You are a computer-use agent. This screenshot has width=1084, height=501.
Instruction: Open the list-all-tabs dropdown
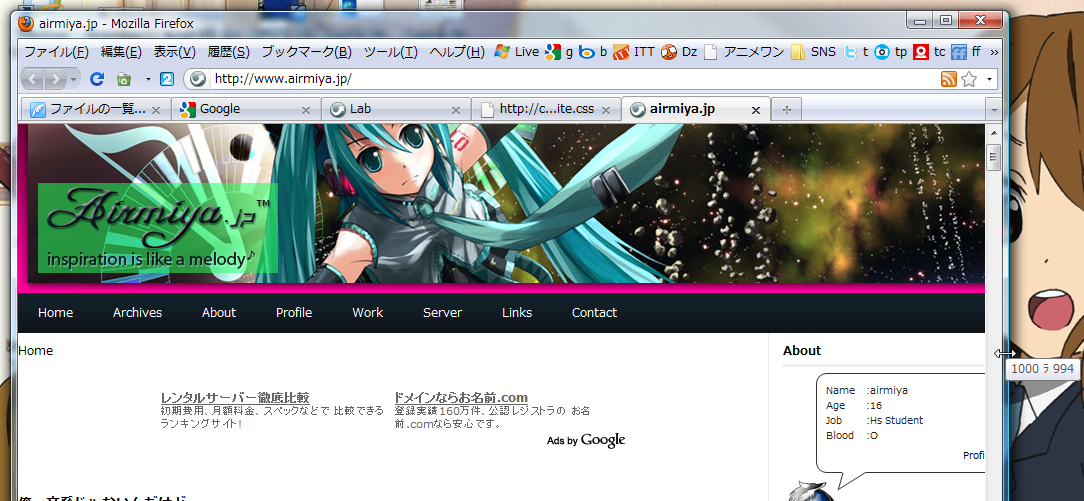[993, 109]
